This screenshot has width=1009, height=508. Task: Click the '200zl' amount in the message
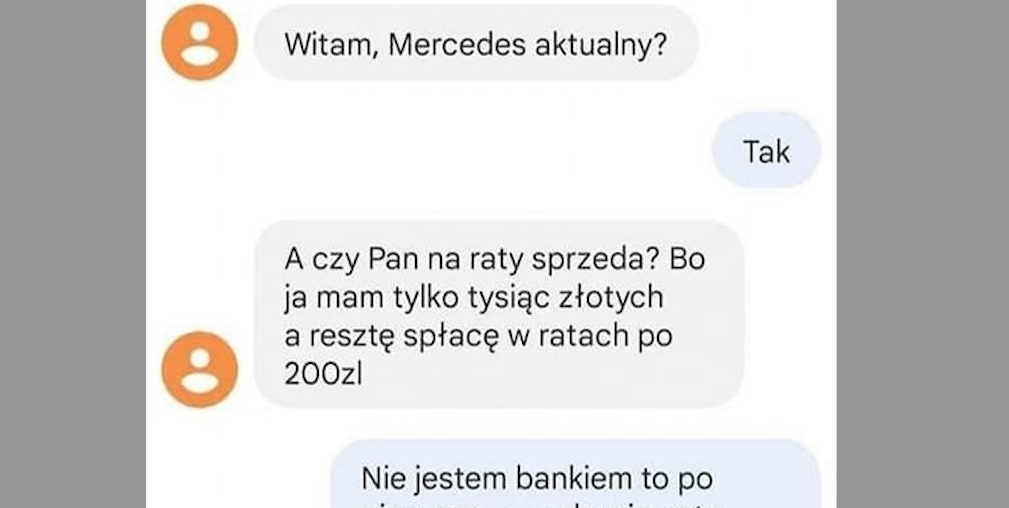323,375
